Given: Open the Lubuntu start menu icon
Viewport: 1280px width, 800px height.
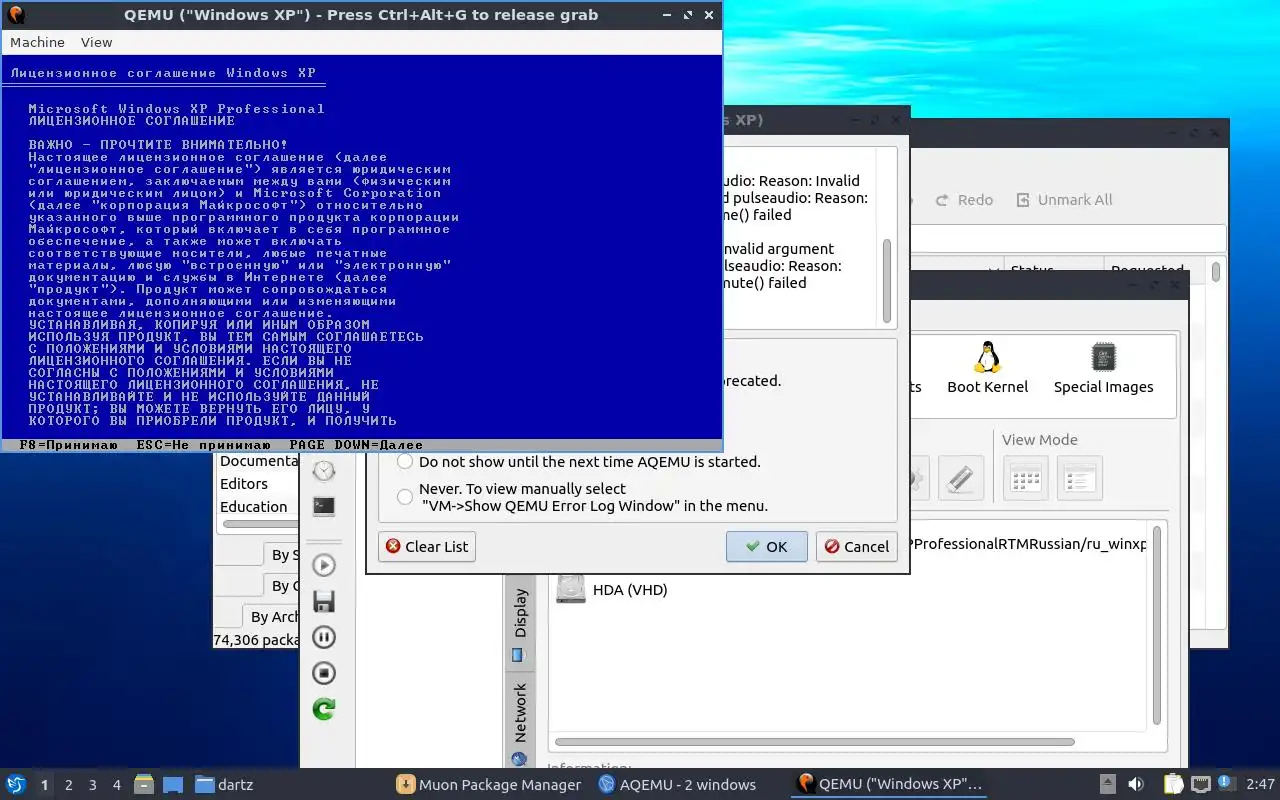Looking at the screenshot, I should coord(15,784).
